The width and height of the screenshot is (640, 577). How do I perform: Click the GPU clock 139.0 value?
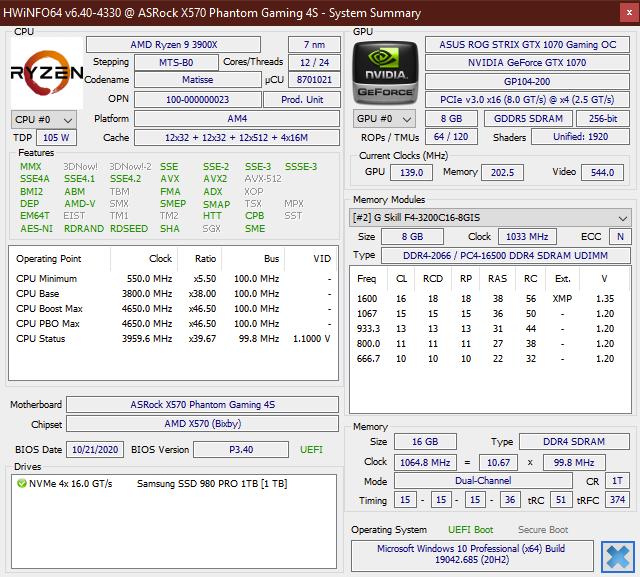[x=411, y=173]
